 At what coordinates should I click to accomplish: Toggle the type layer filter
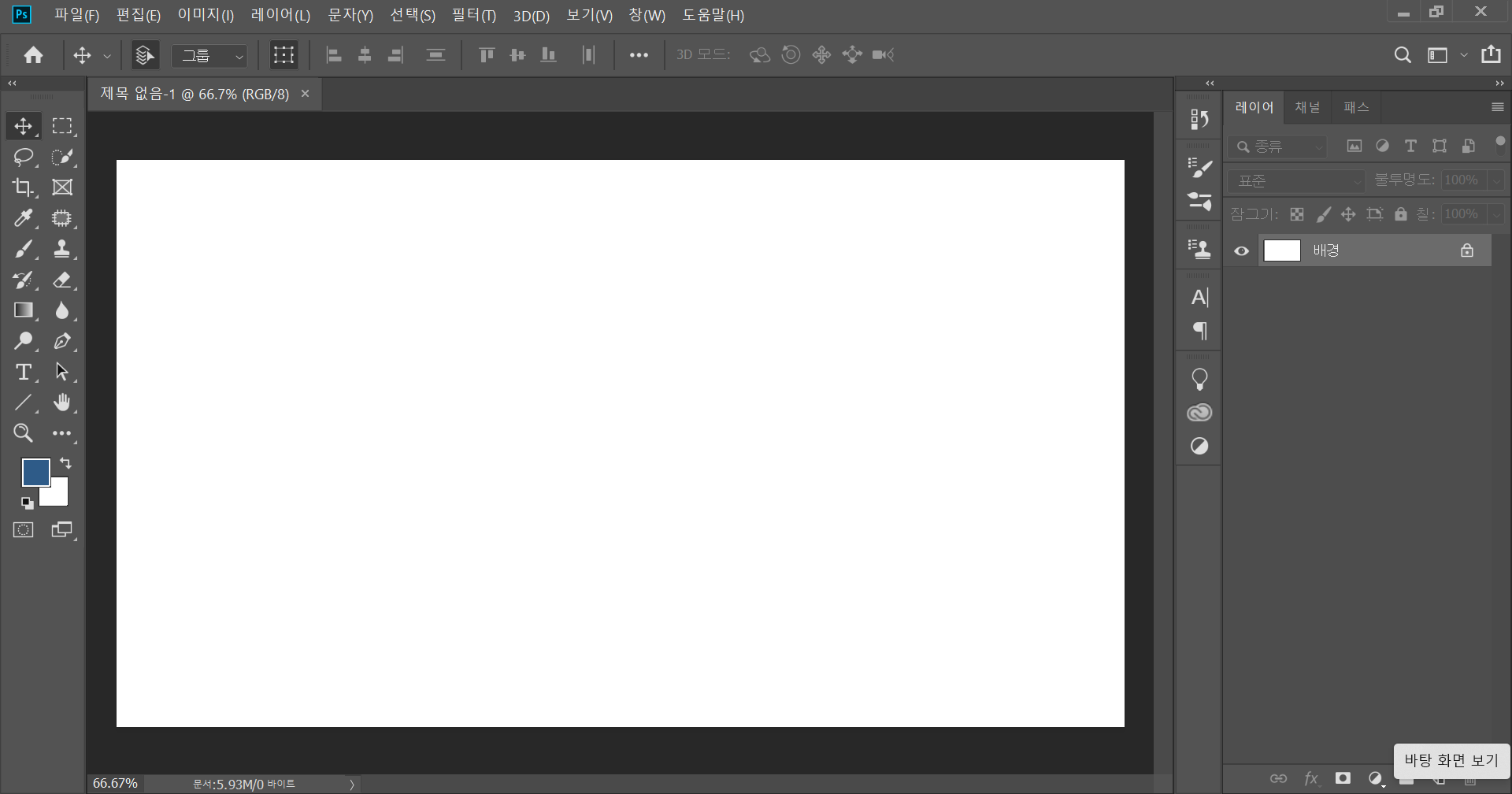point(1410,147)
